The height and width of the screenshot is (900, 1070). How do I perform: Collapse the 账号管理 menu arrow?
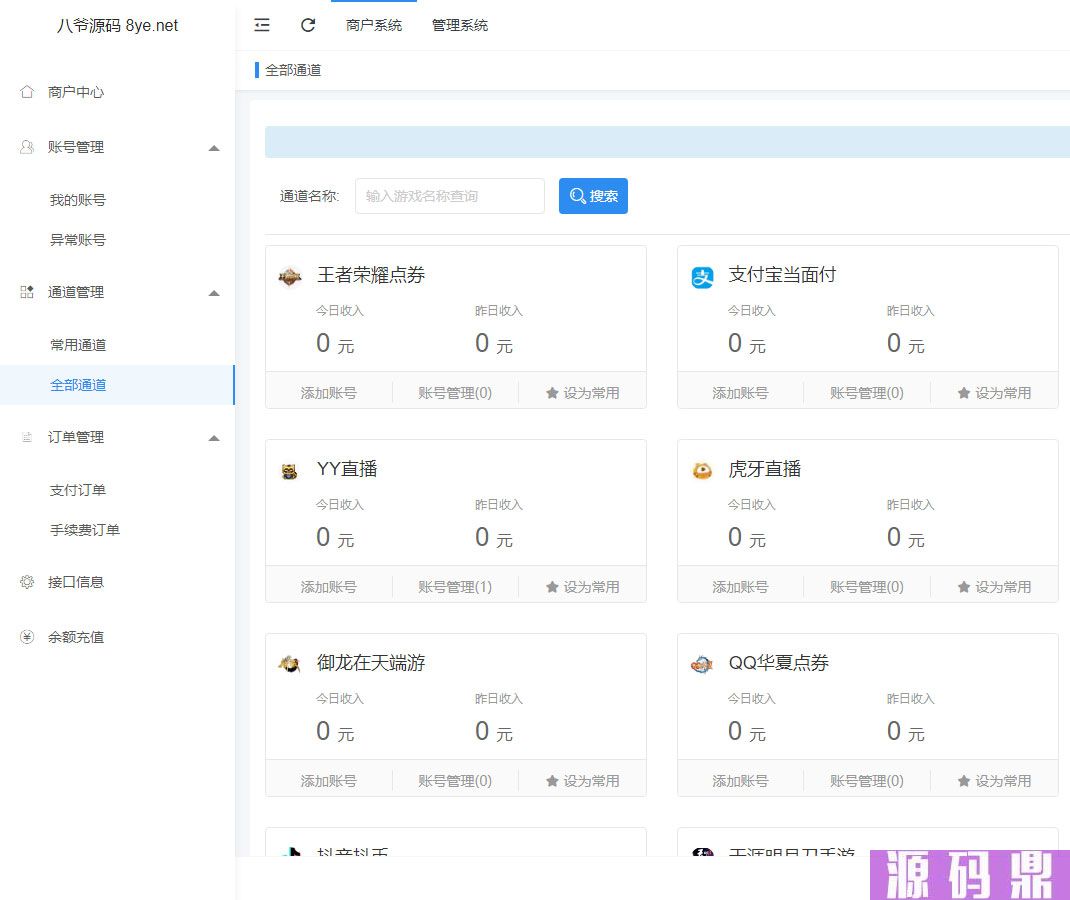[214, 148]
